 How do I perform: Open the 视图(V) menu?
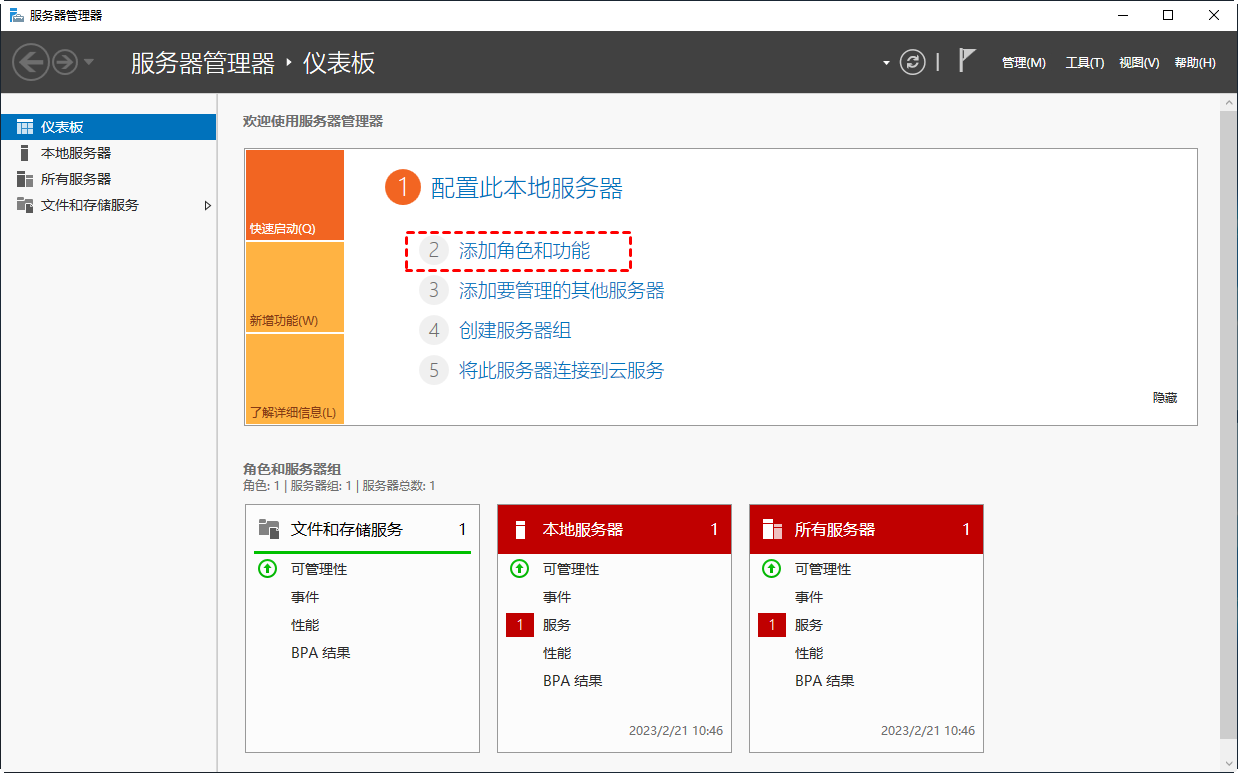pos(1139,63)
